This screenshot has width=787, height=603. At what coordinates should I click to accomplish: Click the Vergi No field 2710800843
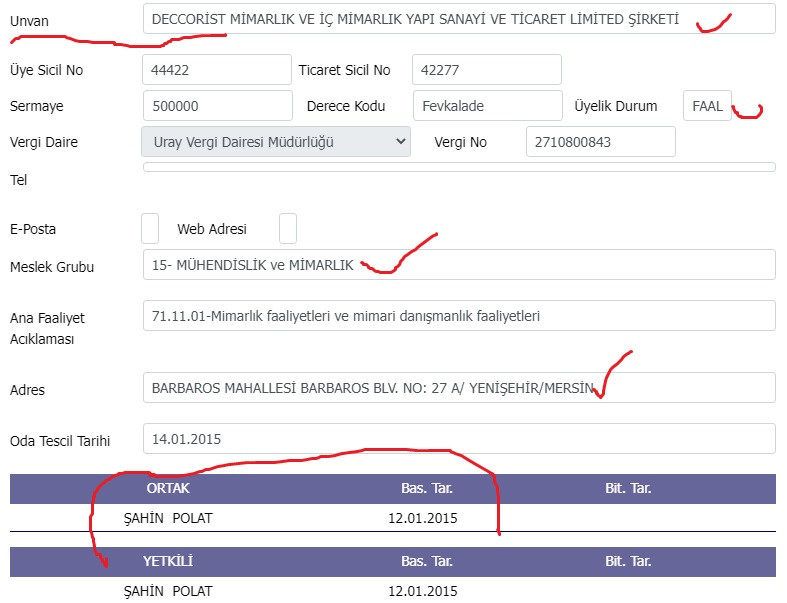point(600,142)
